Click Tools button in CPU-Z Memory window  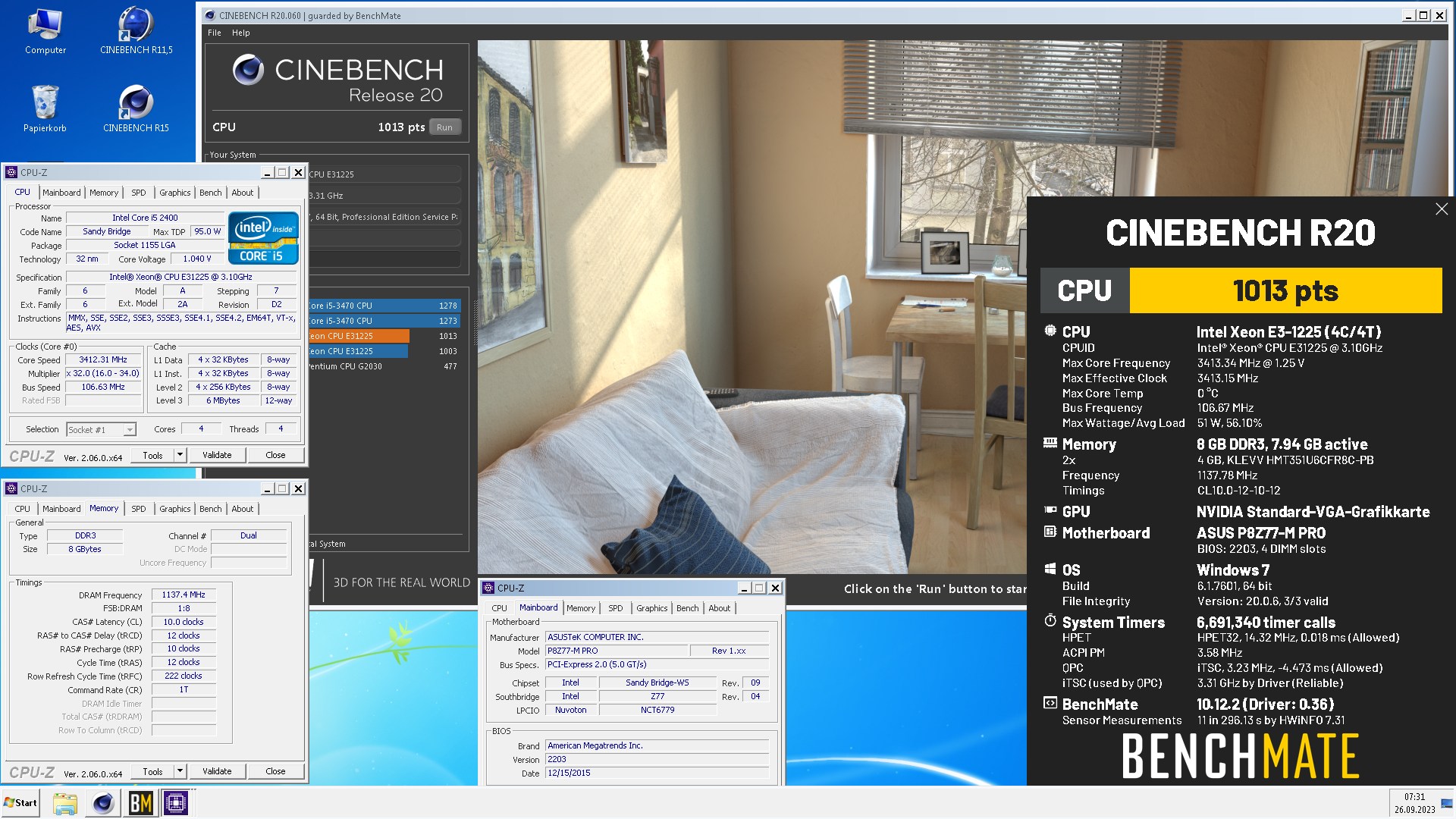click(153, 771)
